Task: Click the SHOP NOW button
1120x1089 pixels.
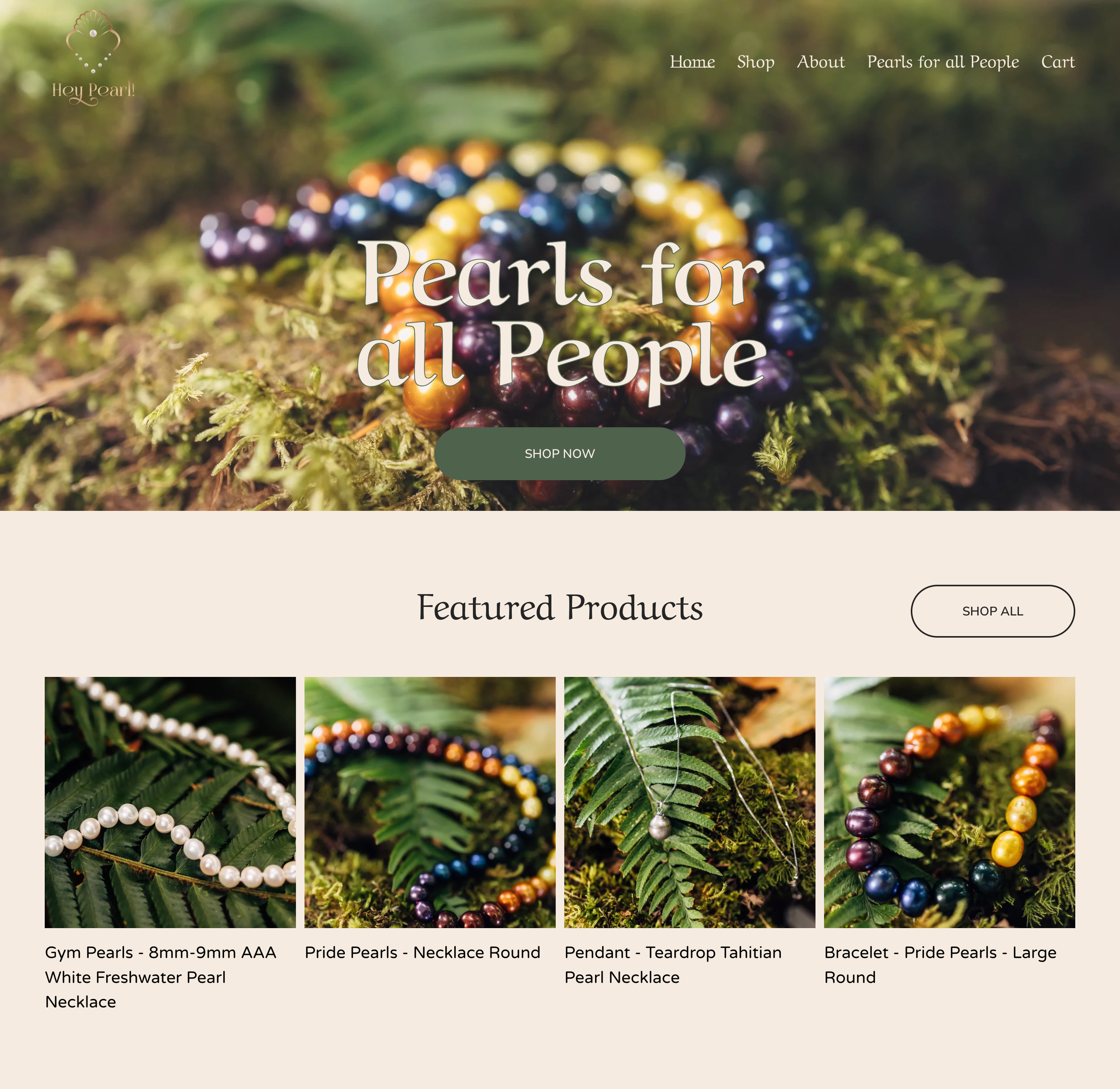Action: point(560,453)
